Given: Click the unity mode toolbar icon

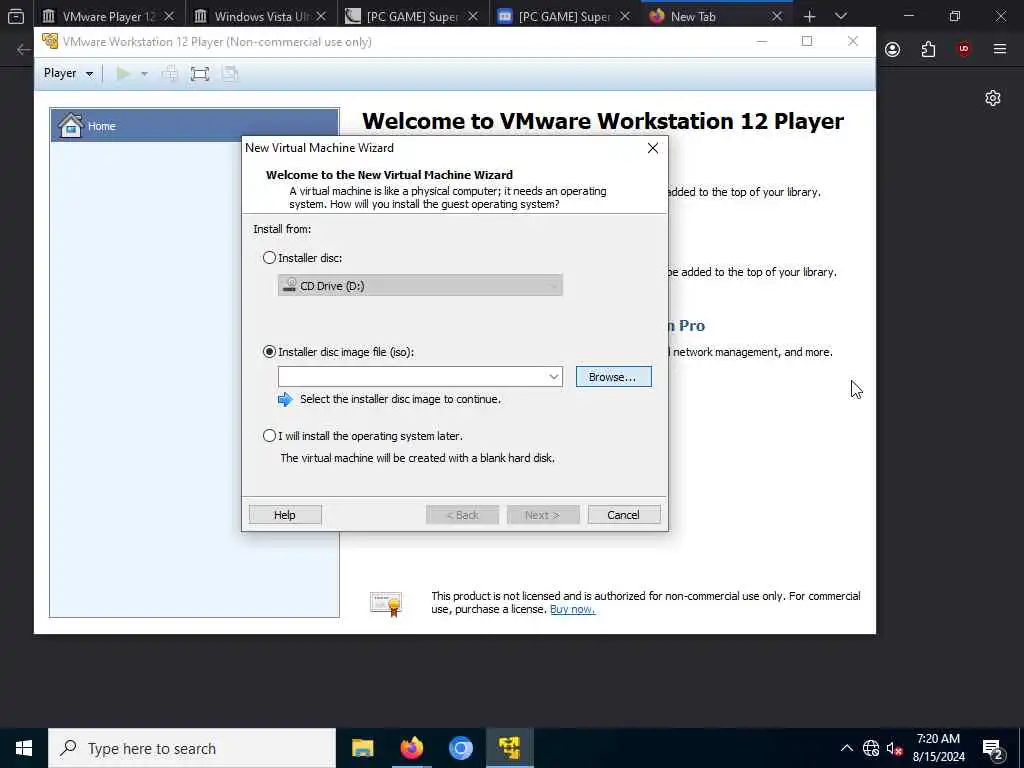Looking at the screenshot, I should pyautogui.click(x=230, y=74).
